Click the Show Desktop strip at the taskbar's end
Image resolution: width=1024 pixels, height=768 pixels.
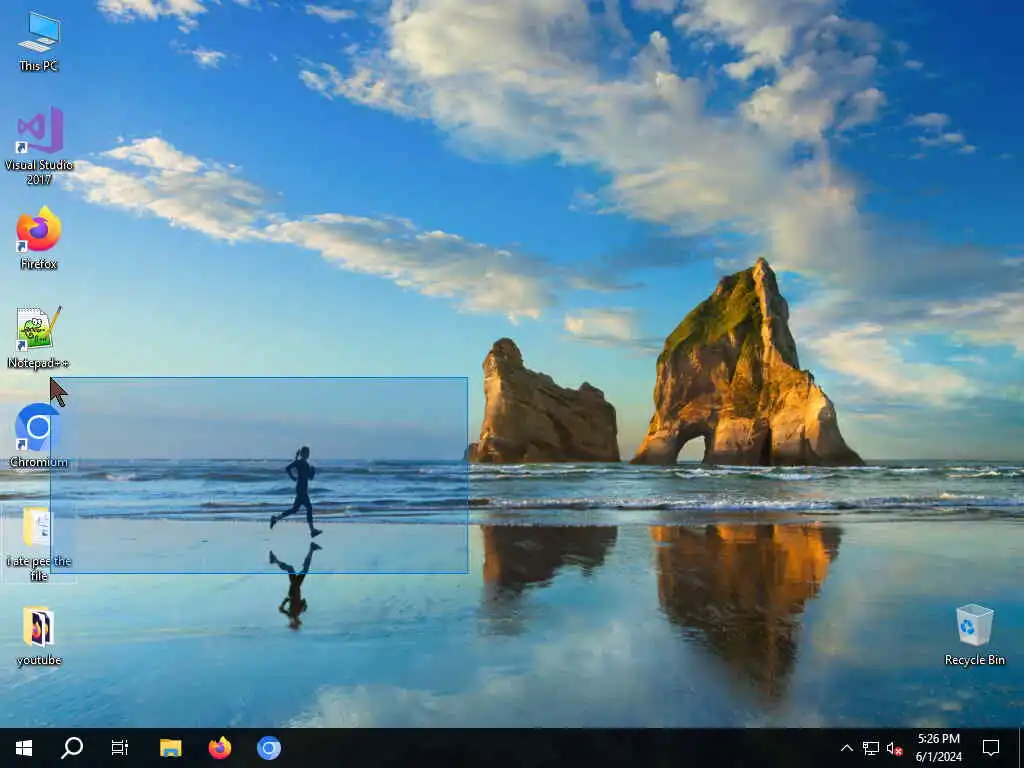click(x=1020, y=748)
